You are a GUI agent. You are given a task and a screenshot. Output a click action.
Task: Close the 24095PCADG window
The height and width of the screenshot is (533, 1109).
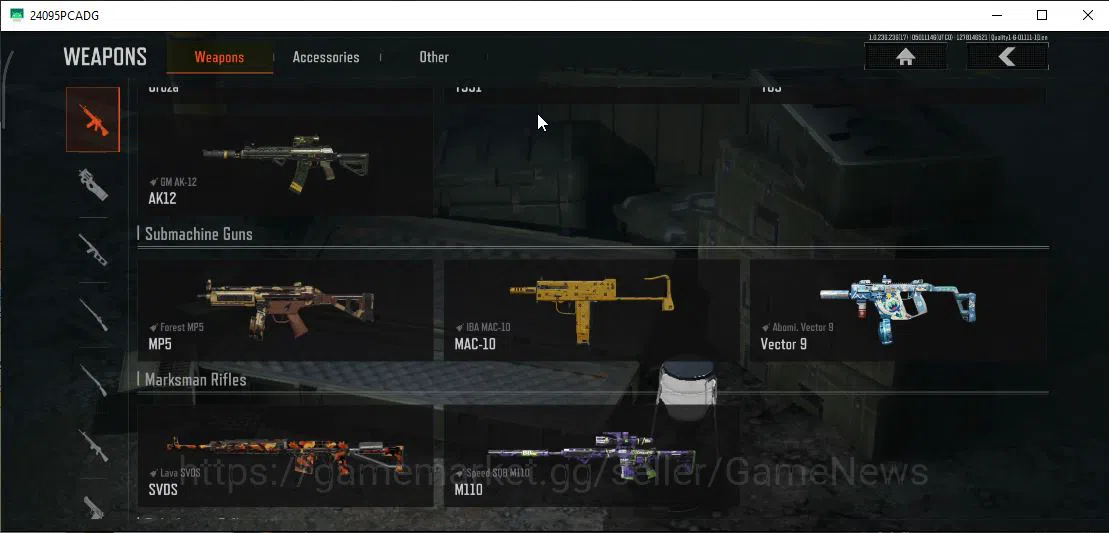(1087, 15)
